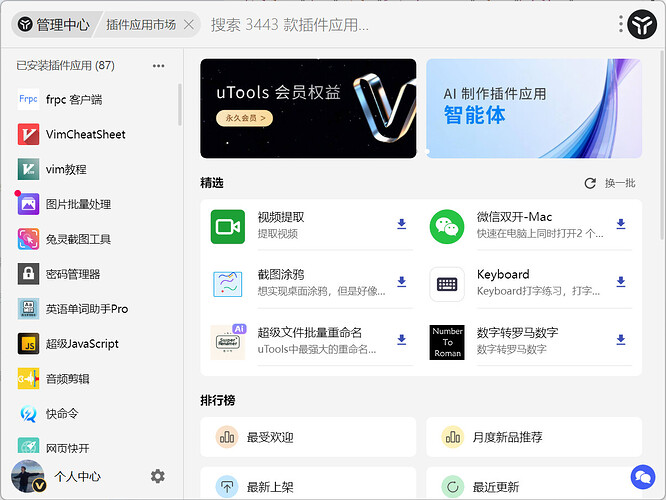666x500 pixels.
Task: Click the Number To Roman icon
Action: 447,342
